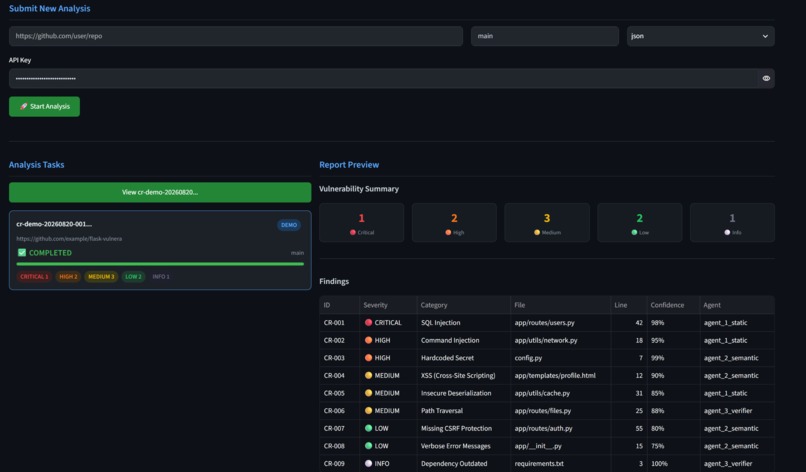The width and height of the screenshot is (806, 472).
Task: Click file path app/routes/files.py
Action: (543, 411)
